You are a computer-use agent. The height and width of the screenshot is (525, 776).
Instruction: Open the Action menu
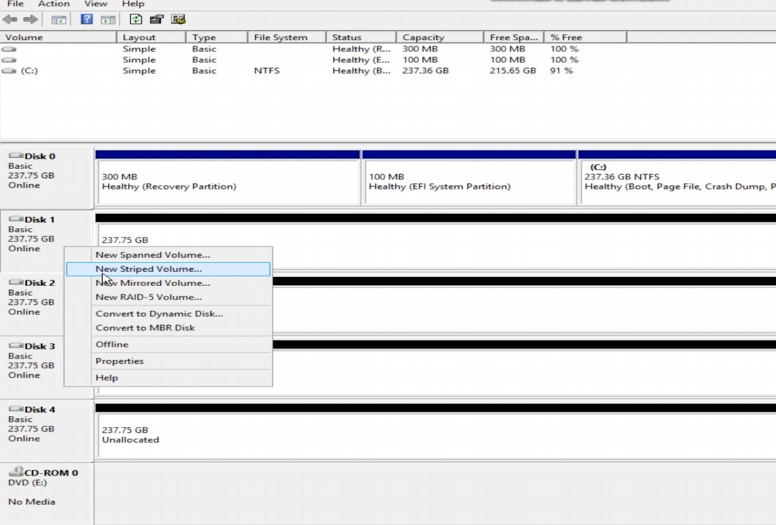point(54,4)
